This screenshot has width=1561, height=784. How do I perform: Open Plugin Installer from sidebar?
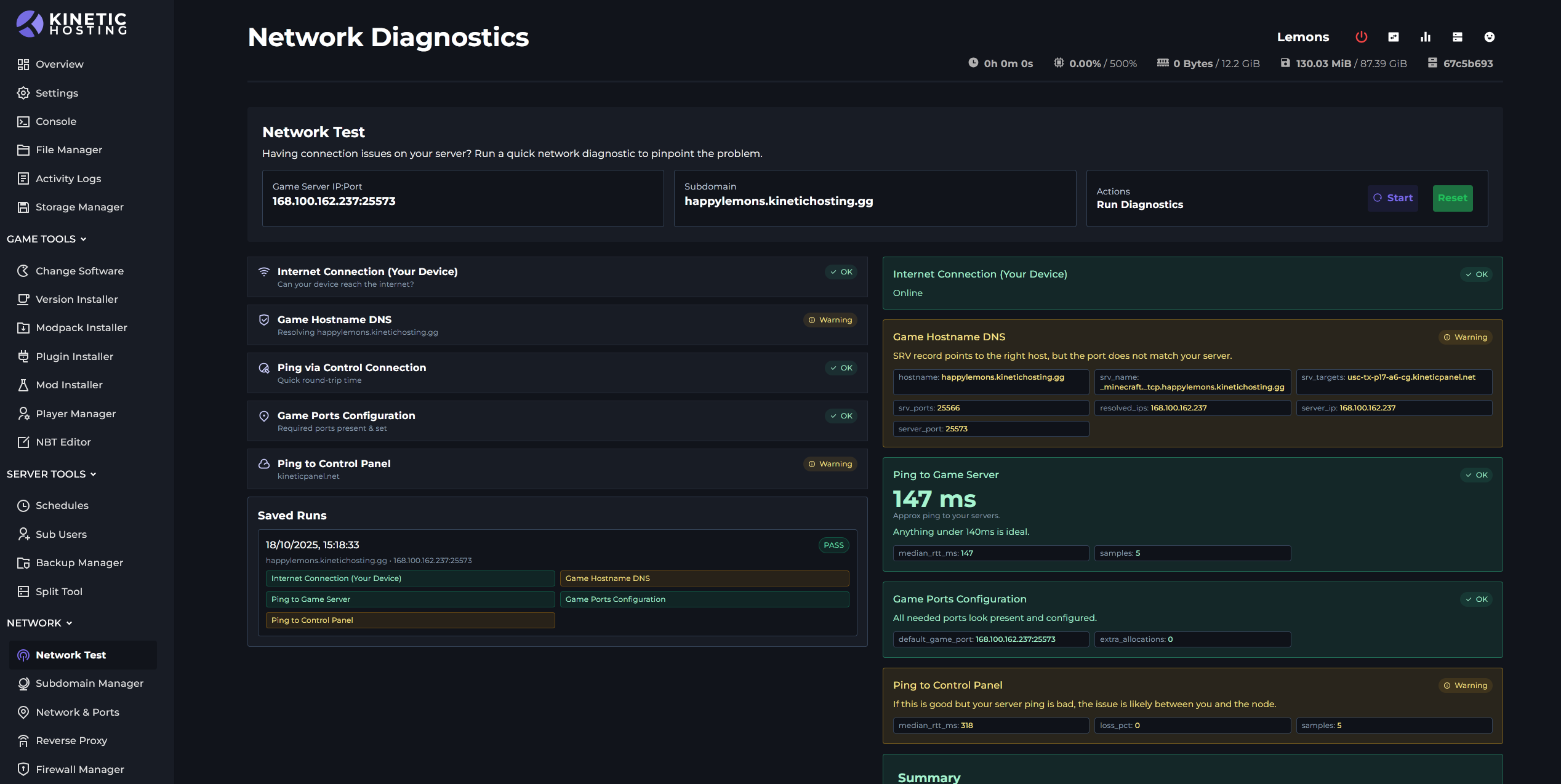pos(74,356)
